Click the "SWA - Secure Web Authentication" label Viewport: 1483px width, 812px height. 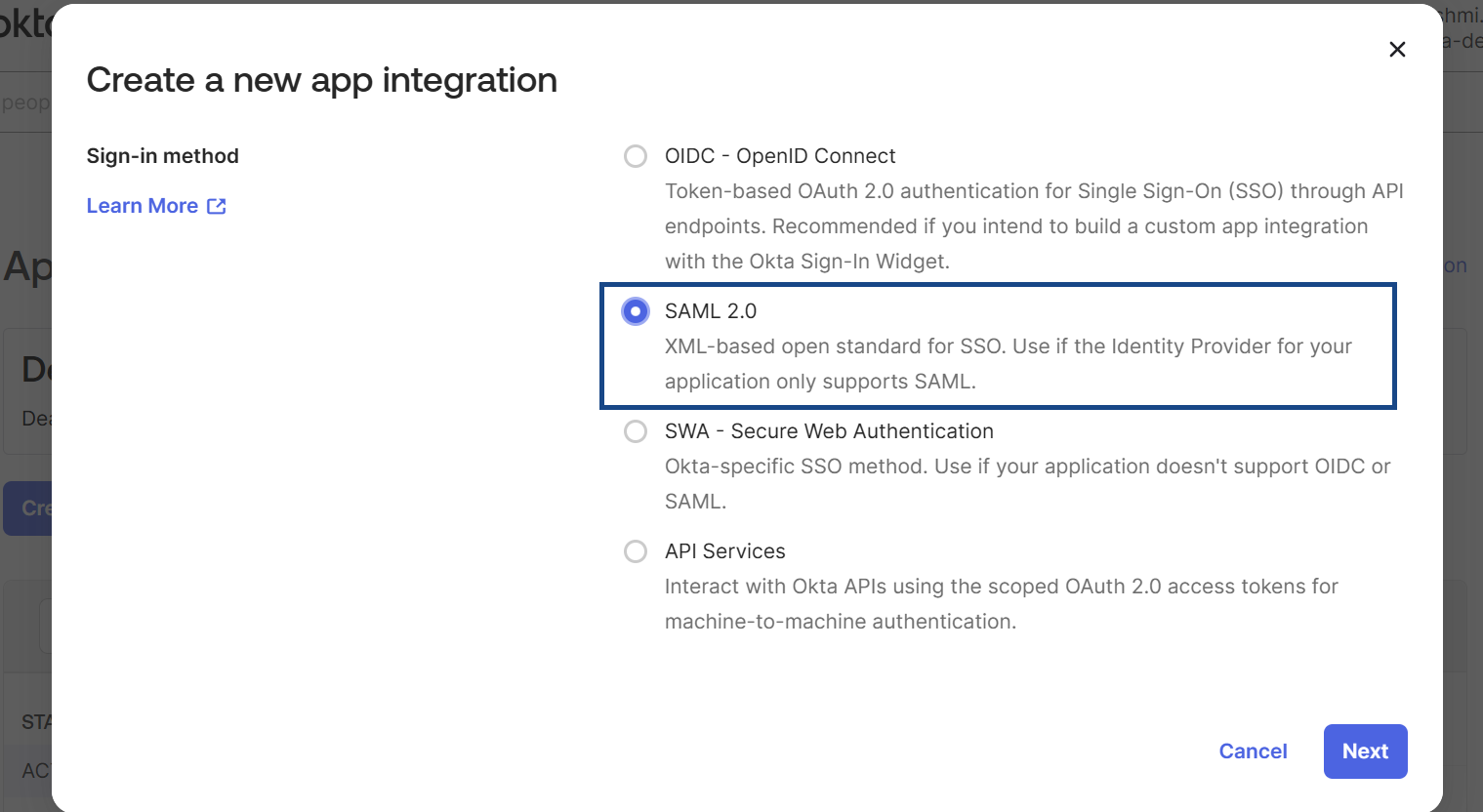[829, 431]
